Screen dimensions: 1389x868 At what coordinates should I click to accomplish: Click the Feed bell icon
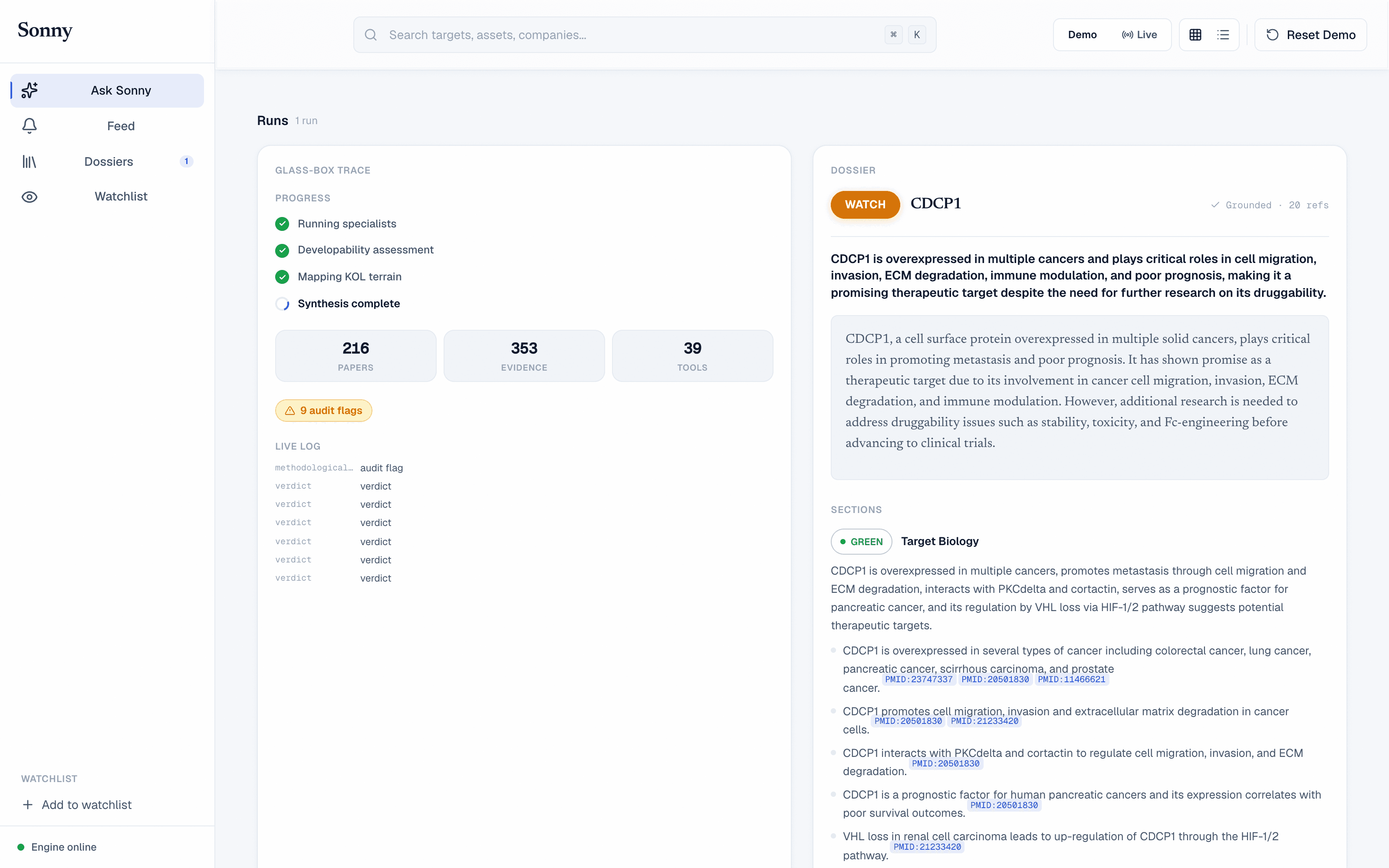coord(29,126)
